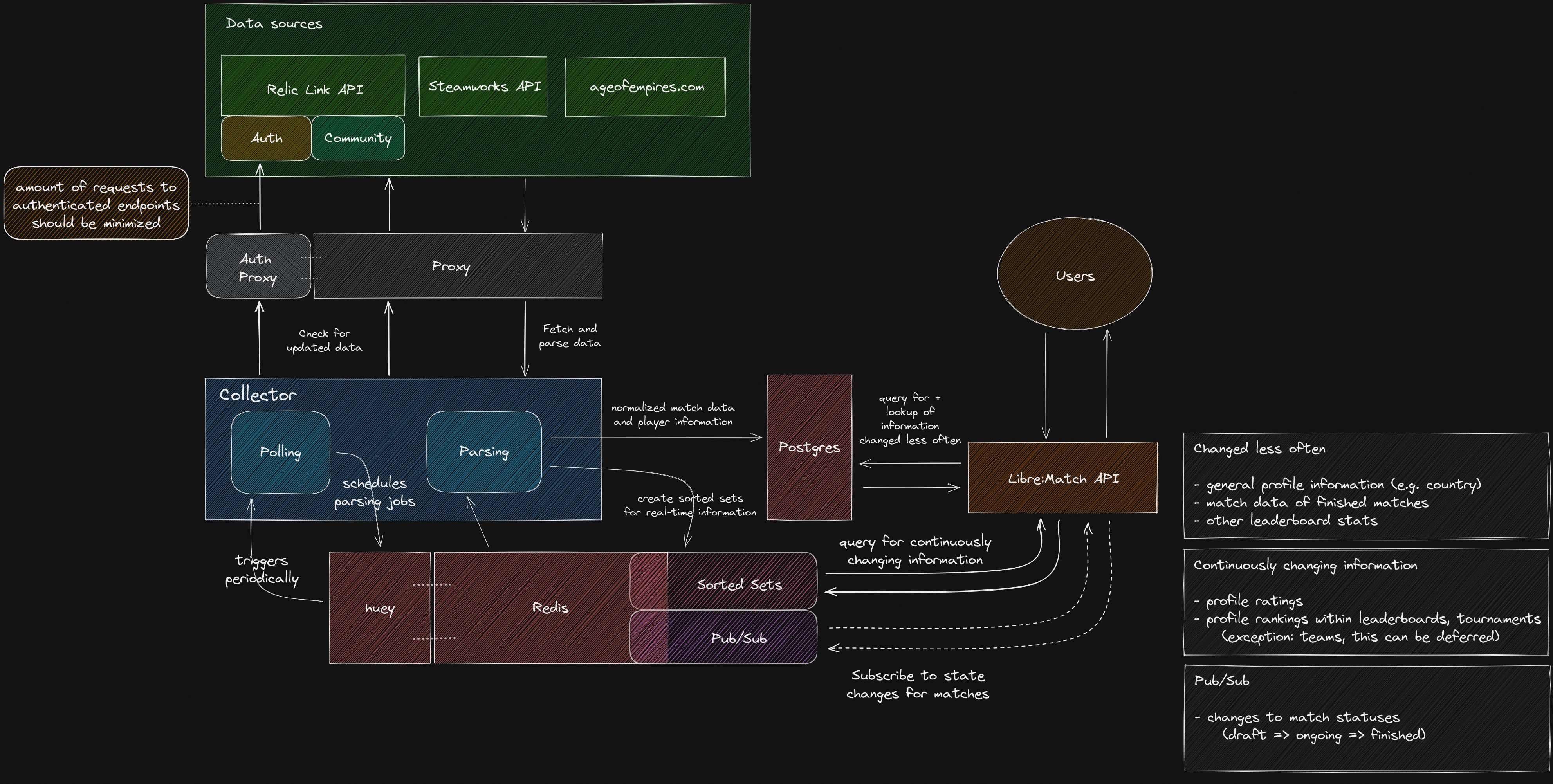Image resolution: width=1553 pixels, height=784 pixels.
Task: Select the ageofempires.com data source box
Action: 646,87
